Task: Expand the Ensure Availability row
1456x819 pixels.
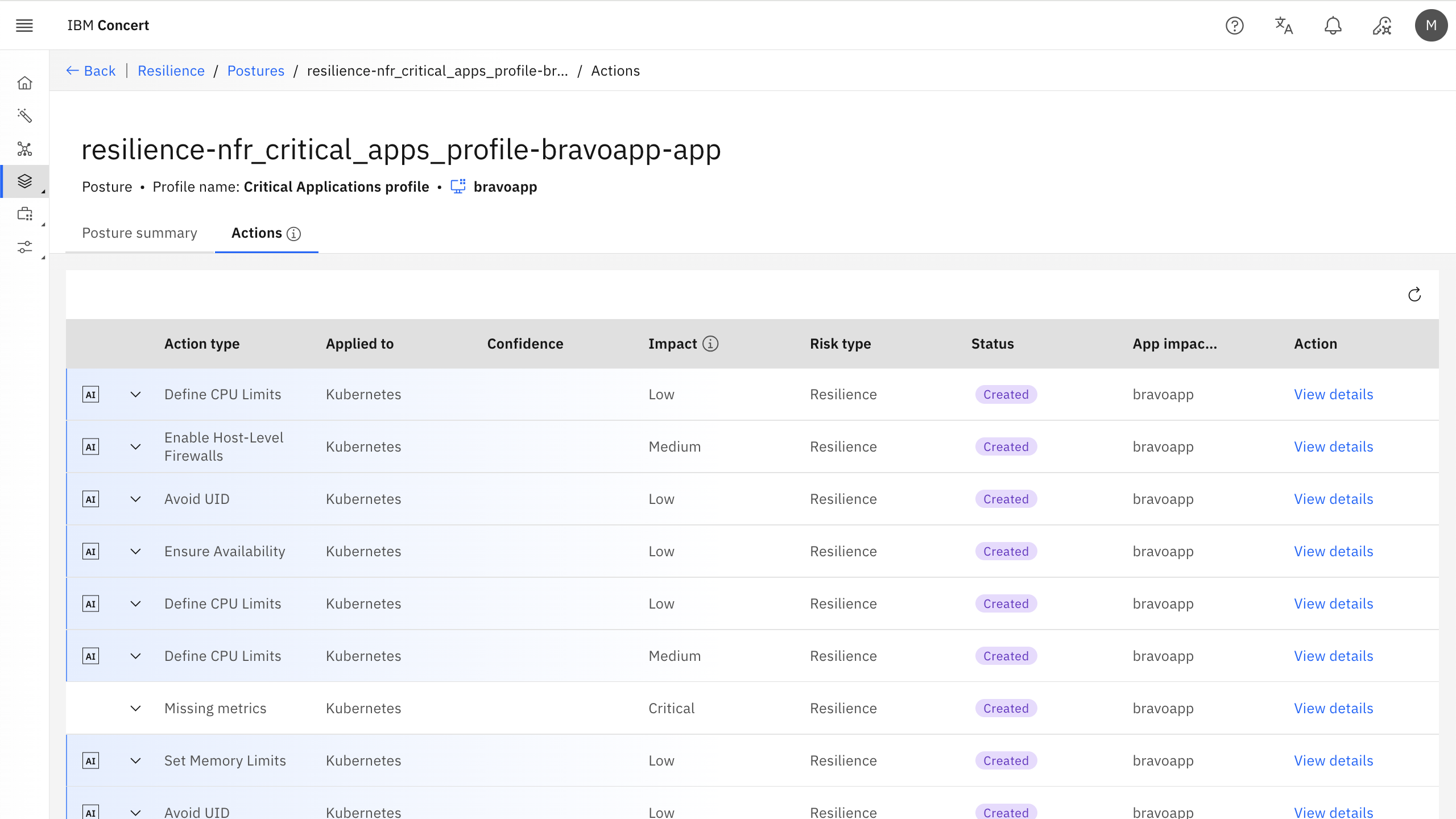Action: point(135,552)
